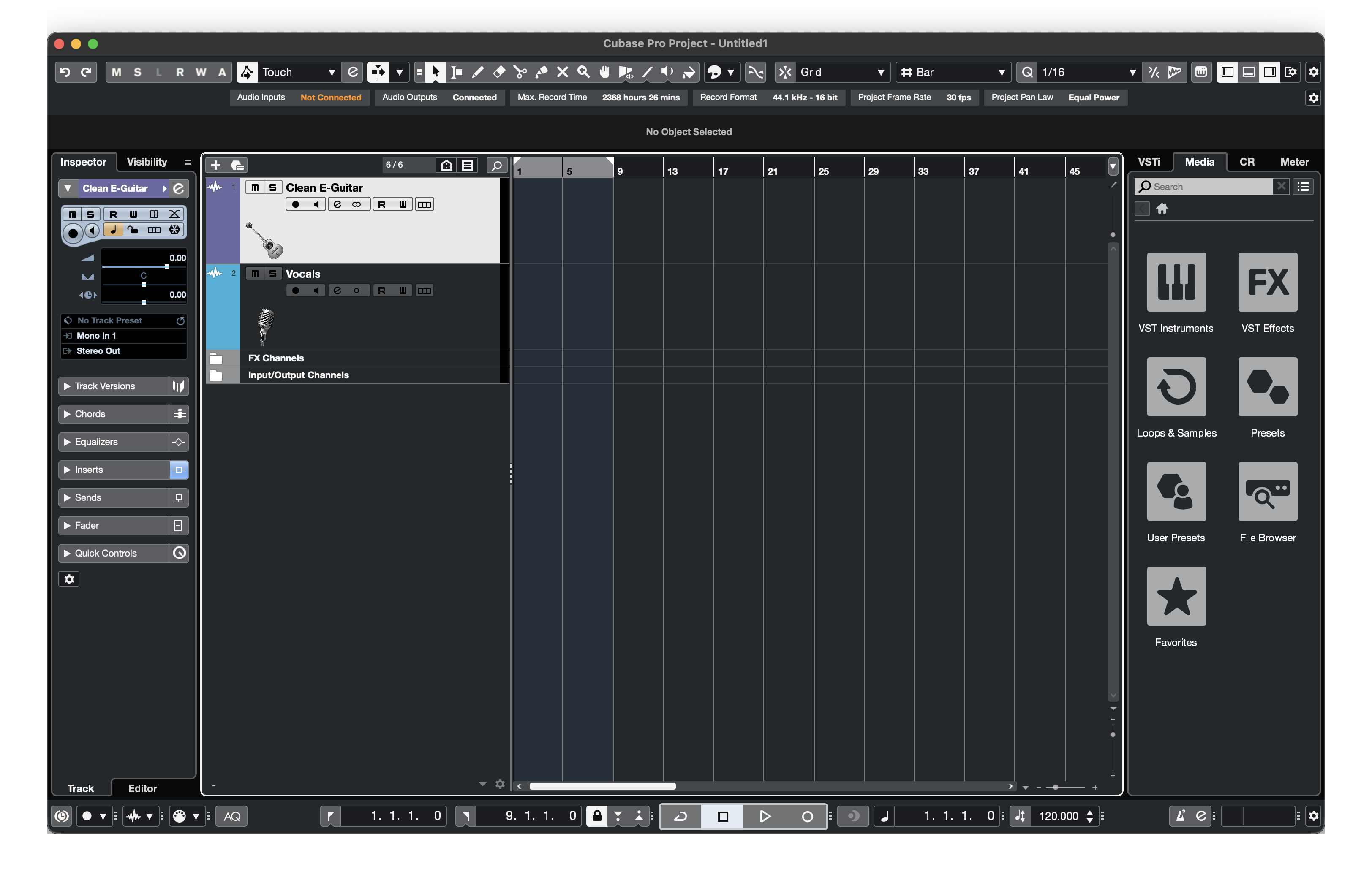Click the tempo 120.000 stepper arrows
Screen dimensions: 1372x896
(x=1089, y=817)
